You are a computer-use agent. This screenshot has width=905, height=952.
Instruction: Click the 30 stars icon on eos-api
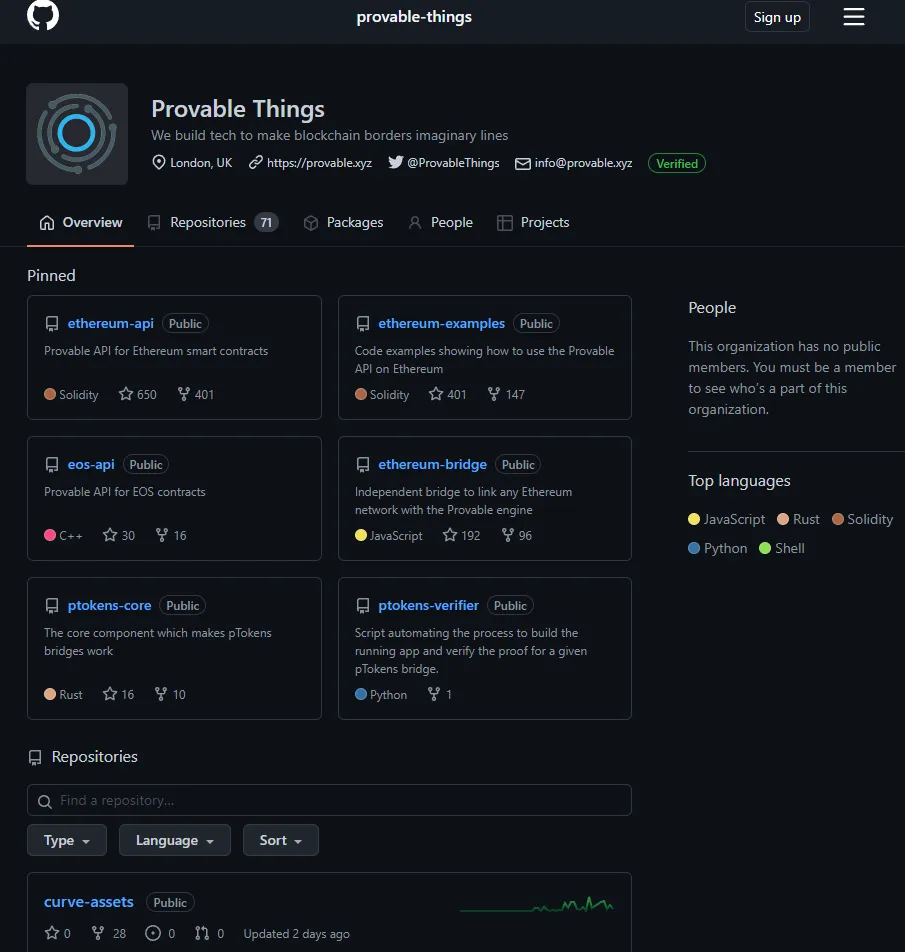(110, 535)
